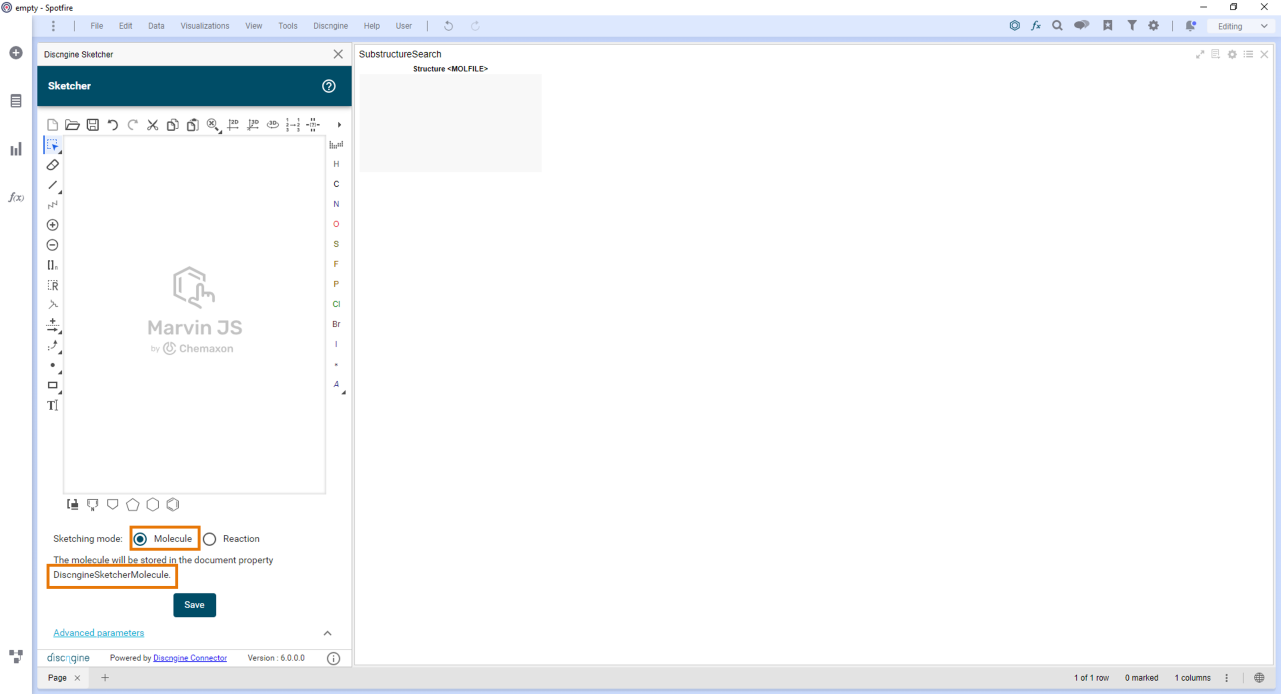
Task: Open the Visualizations menu
Action: pyautogui.click(x=205, y=26)
